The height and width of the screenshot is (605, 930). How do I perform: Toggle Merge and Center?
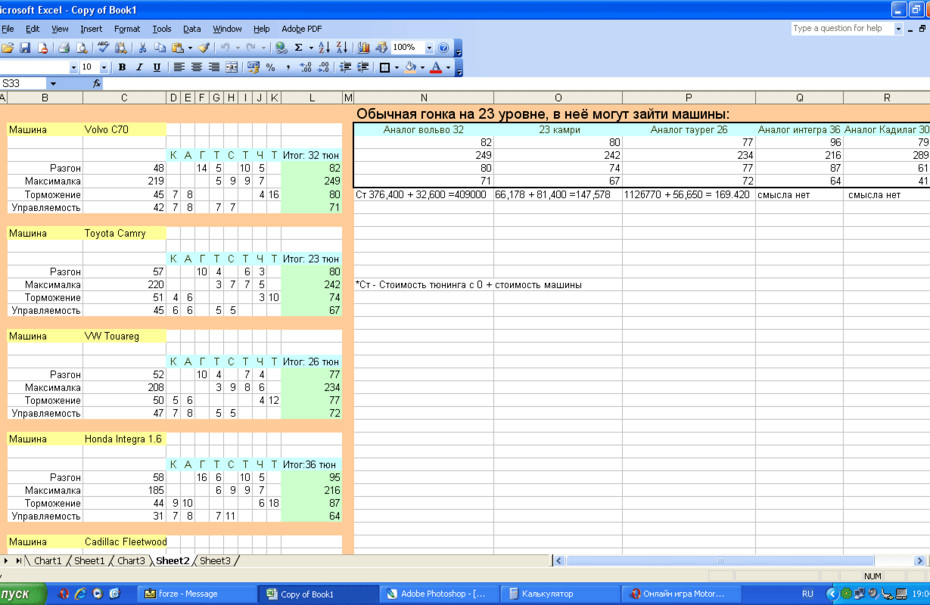(x=231, y=68)
